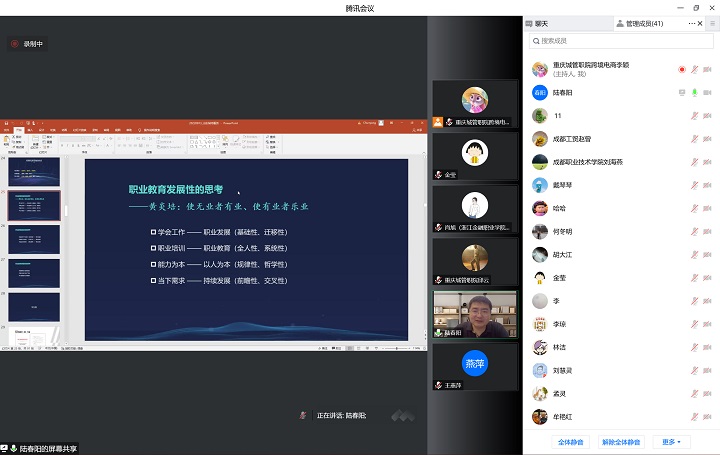Unmute the microphone of 胡大江
Screen dimensions: 720x455
point(694,254)
